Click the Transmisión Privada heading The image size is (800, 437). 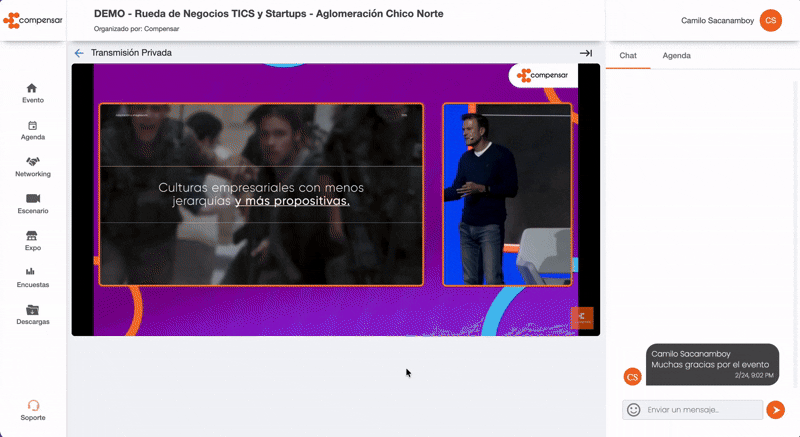pyautogui.click(x=131, y=53)
